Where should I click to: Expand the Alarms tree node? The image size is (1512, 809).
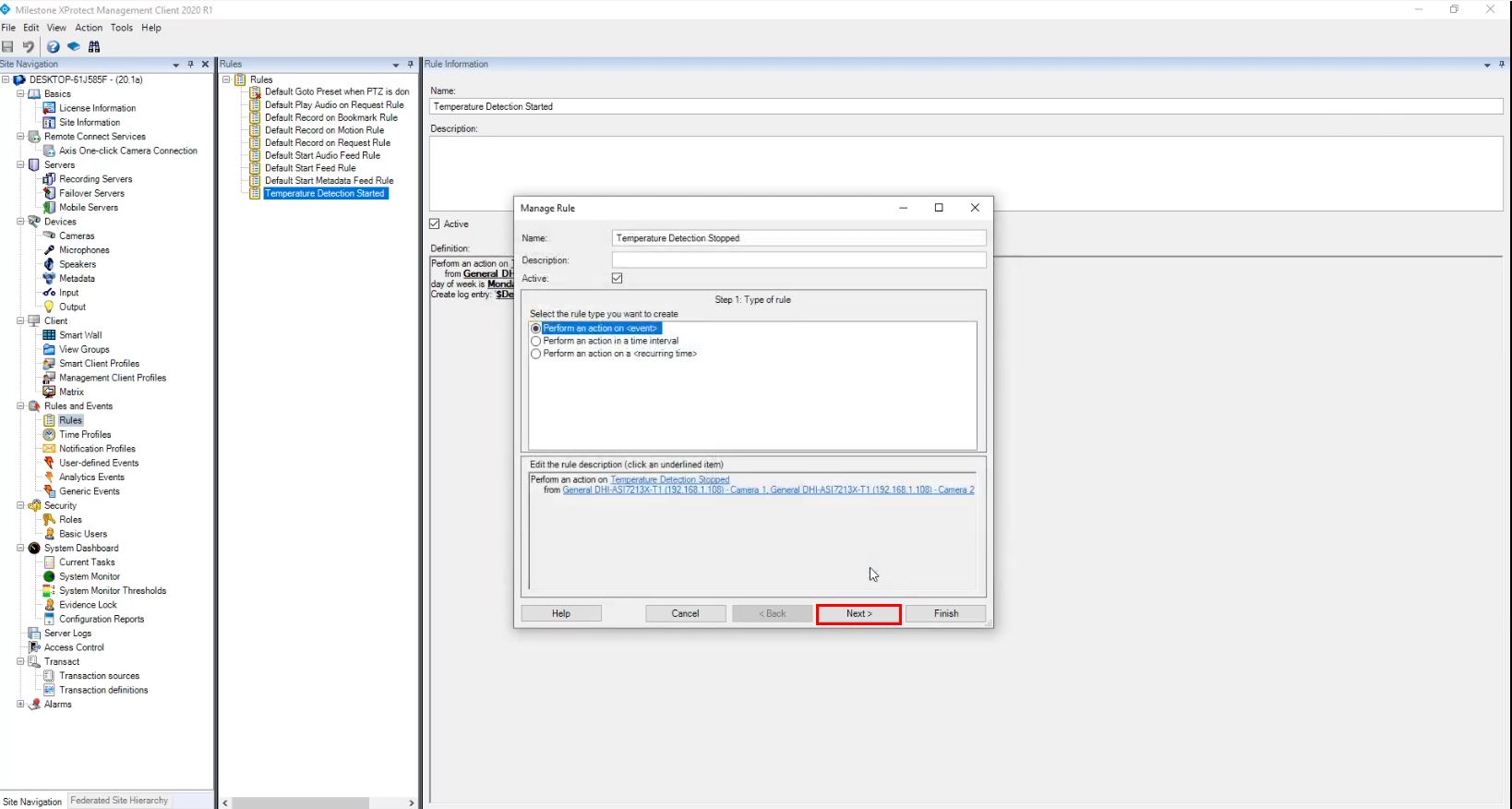coord(20,704)
